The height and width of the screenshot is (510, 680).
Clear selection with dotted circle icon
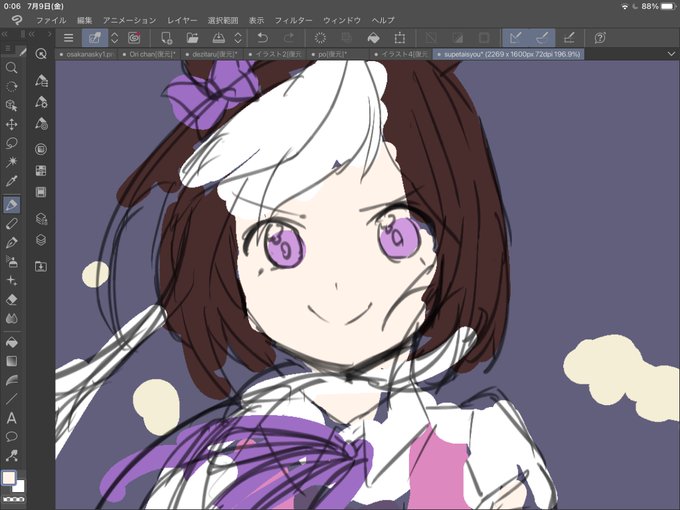[x=320, y=38]
